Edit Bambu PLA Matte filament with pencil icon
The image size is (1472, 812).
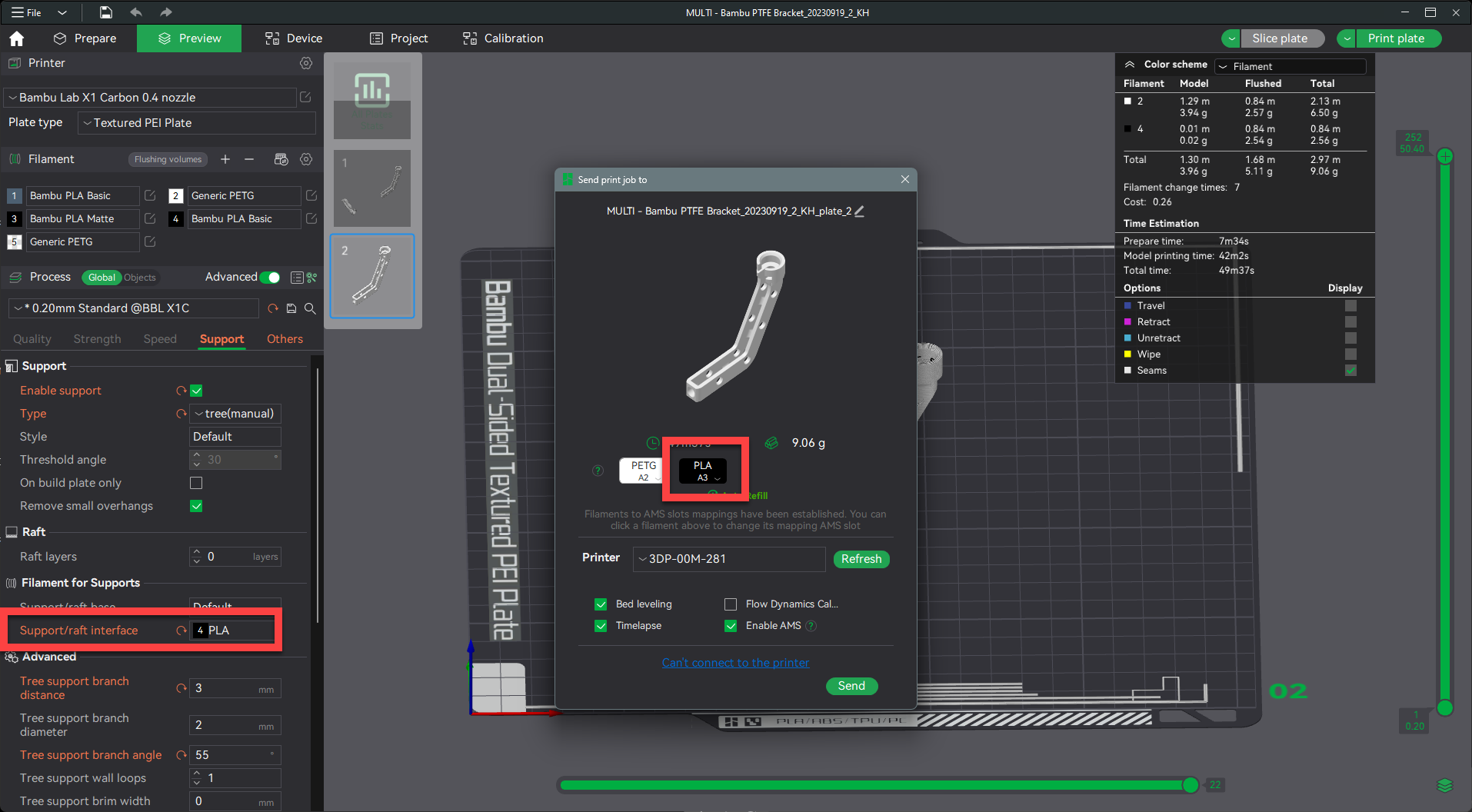coord(150,218)
